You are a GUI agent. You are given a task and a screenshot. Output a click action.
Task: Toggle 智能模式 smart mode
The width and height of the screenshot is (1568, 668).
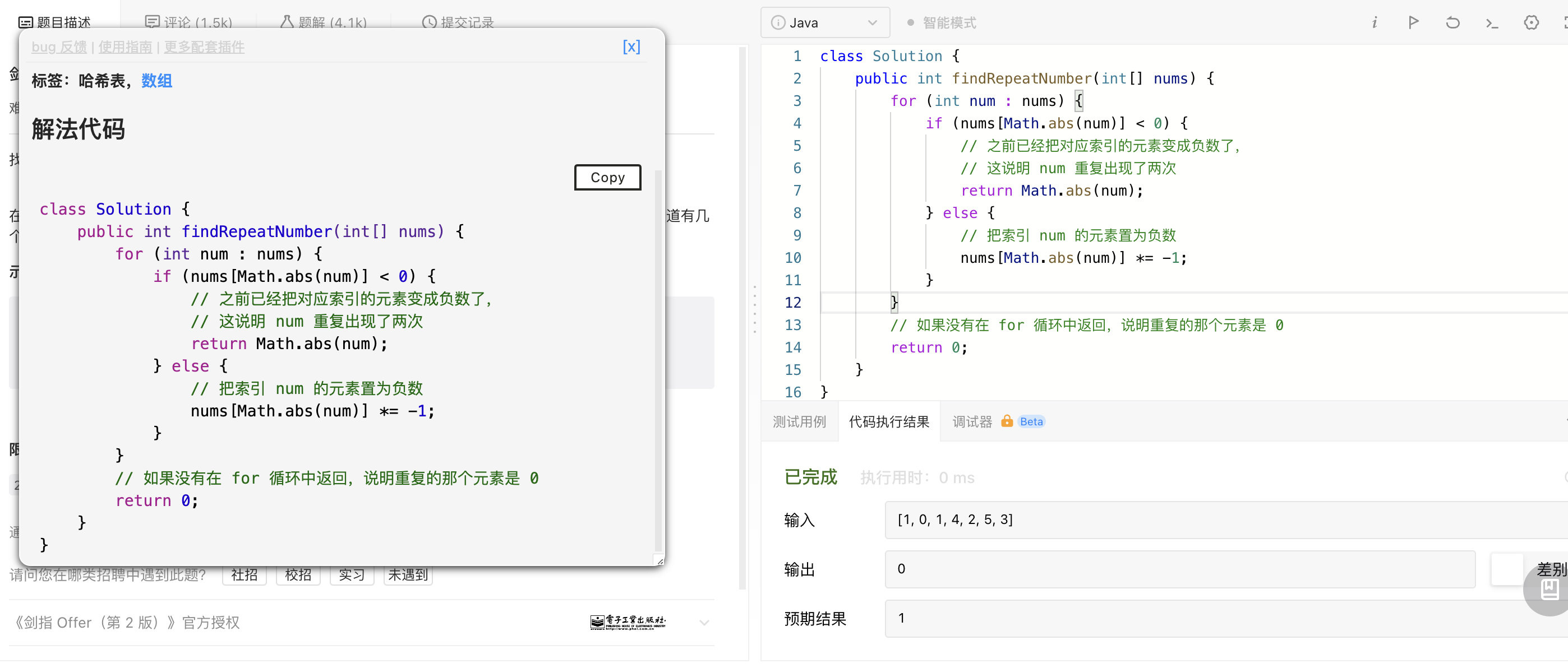tap(941, 22)
